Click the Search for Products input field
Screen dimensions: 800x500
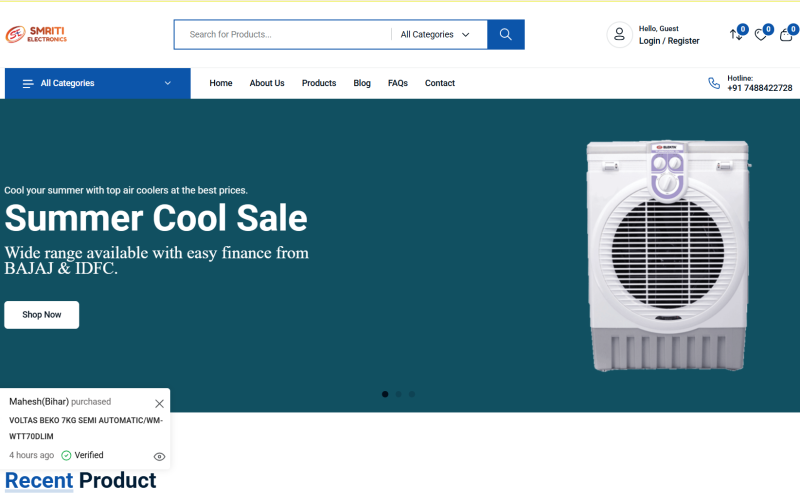[283, 35]
